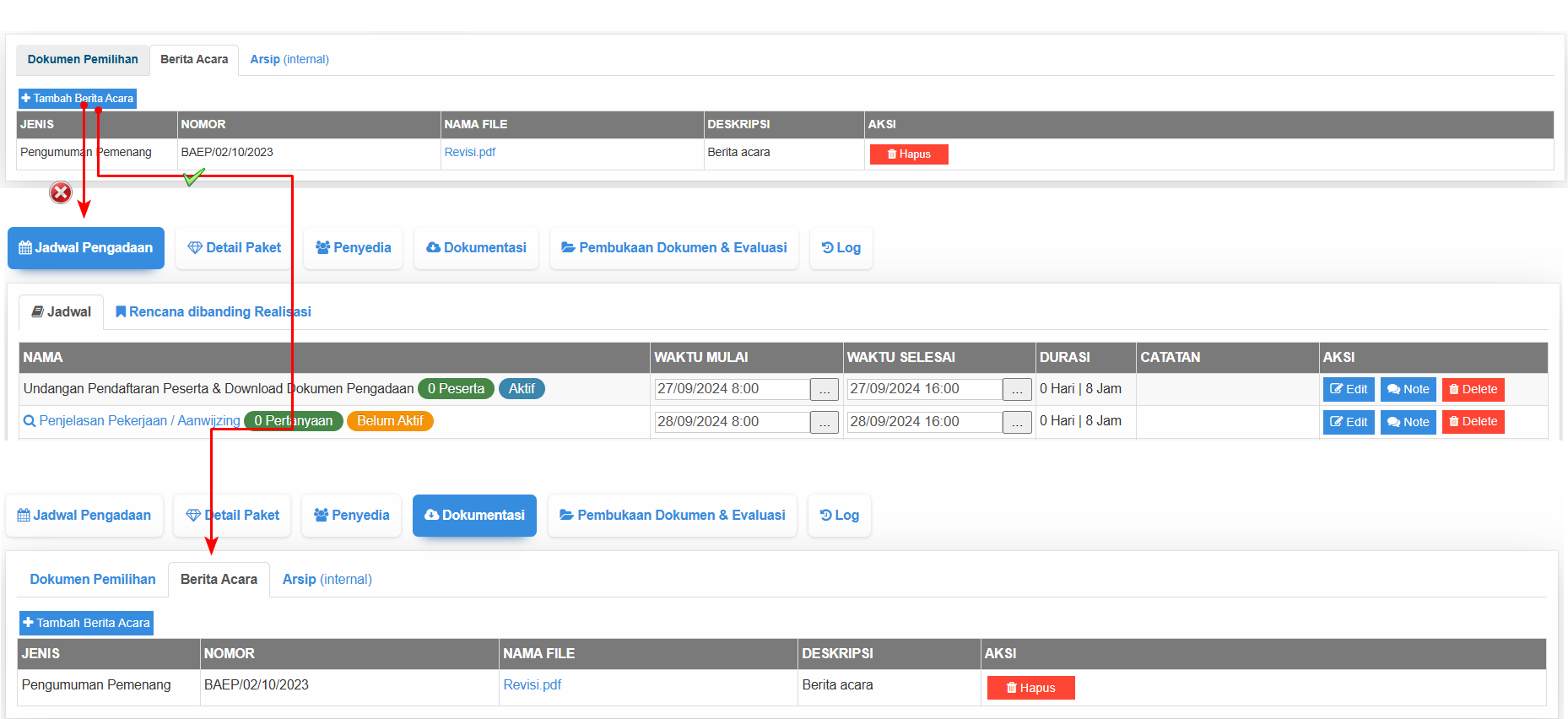Screen dimensions: 1568x719
Task: Edit the Undangan Pendaftaran Peserta schedule row
Action: click(1348, 390)
